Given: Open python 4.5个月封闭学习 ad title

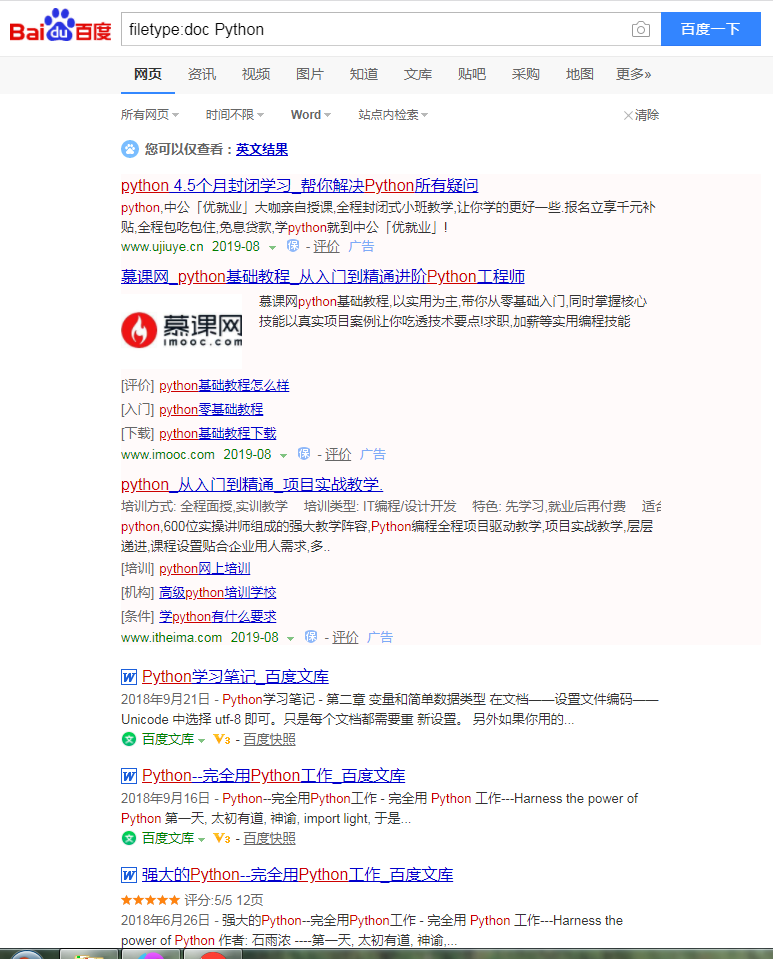Looking at the screenshot, I should click(x=300, y=185).
